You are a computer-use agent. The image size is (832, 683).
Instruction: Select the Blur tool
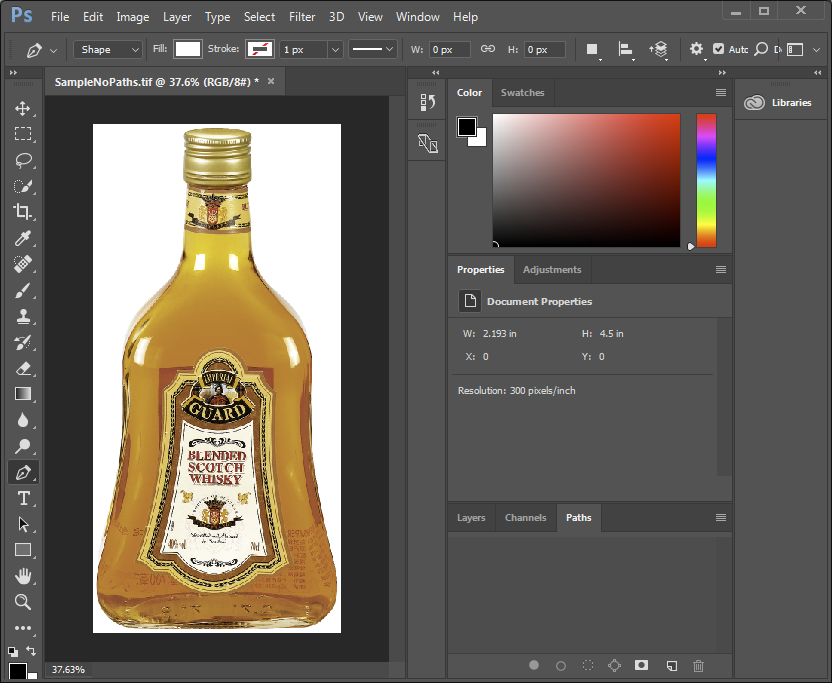point(22,420)
